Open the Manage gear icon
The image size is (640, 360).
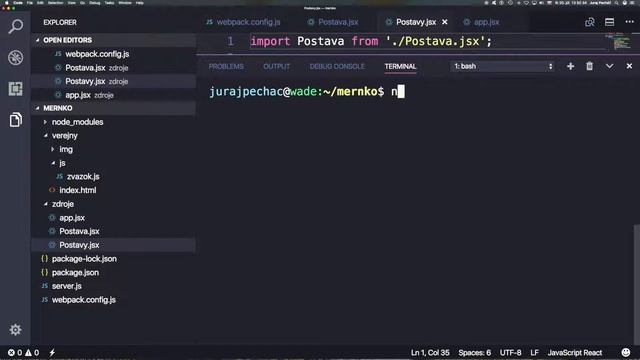pos(16,329)
